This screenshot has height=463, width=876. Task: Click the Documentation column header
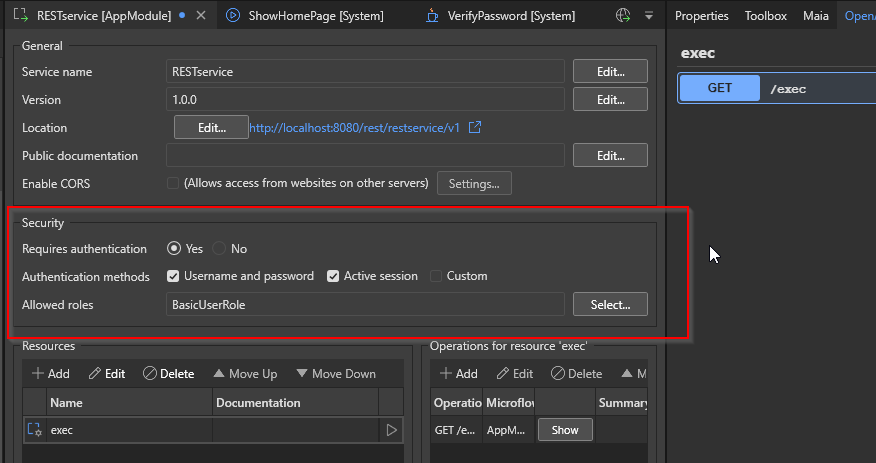tap(295, 403)
